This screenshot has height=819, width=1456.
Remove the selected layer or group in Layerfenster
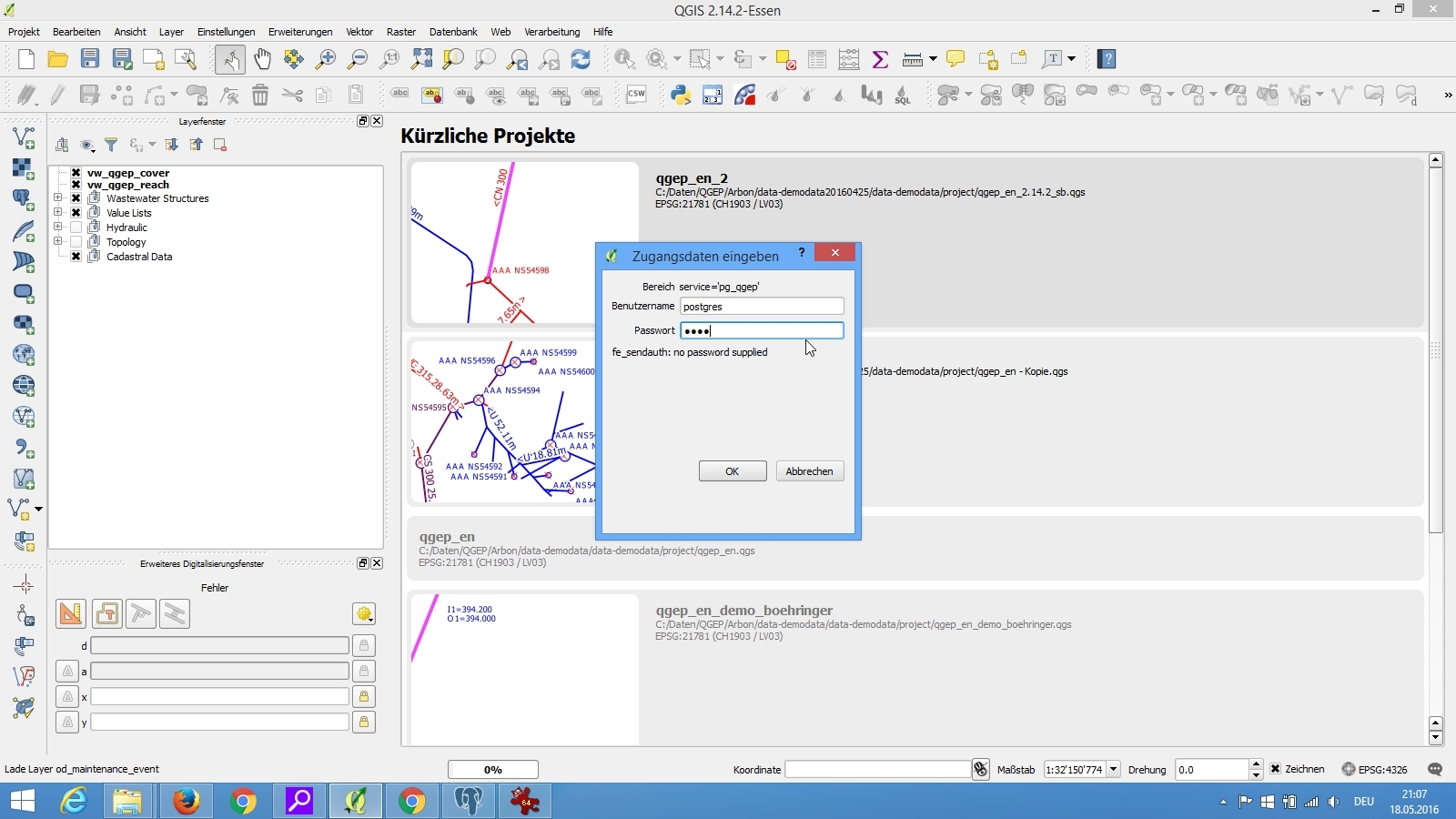(220, 145)
